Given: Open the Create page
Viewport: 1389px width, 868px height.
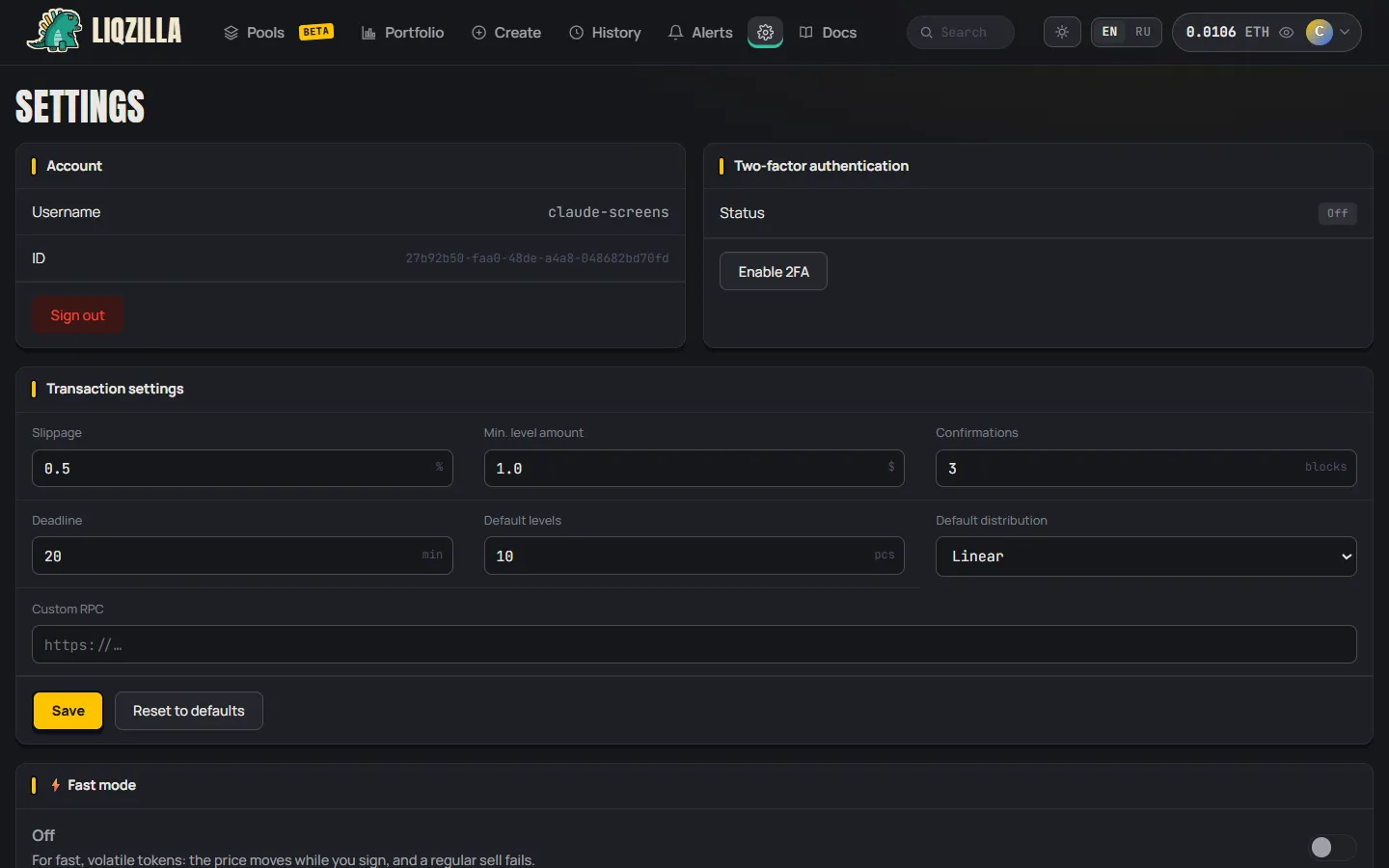Looking at the screenshot, I should (506, 32).
